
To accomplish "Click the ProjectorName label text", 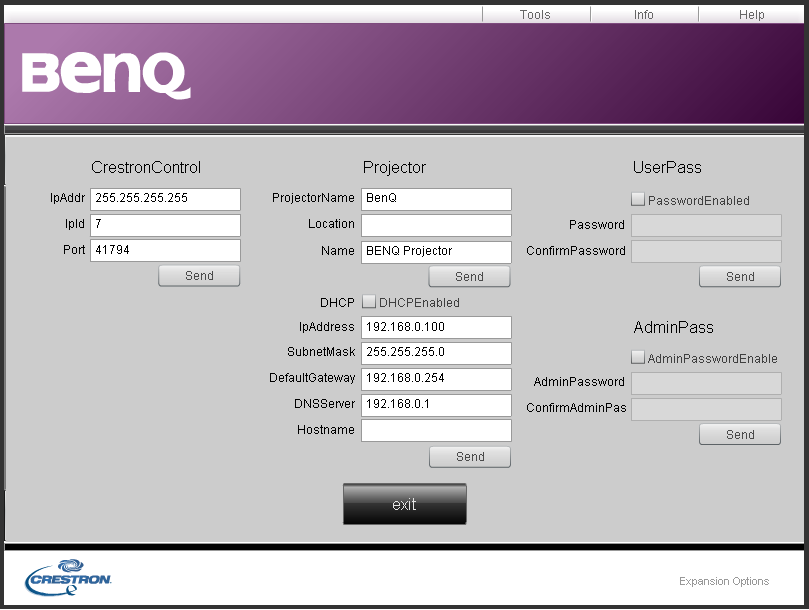I will 313,198.
